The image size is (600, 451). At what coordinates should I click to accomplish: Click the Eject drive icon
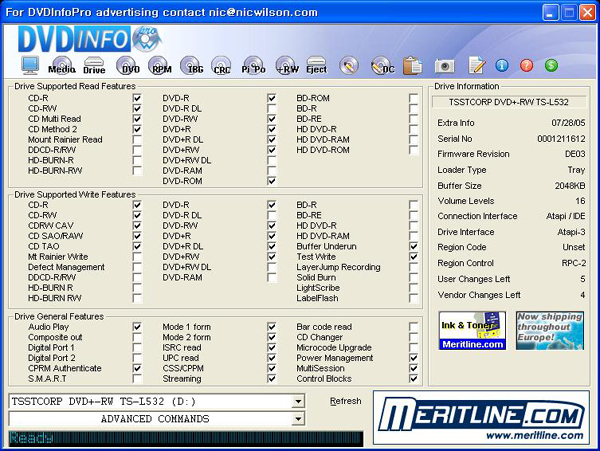click(x=316, y=65)
